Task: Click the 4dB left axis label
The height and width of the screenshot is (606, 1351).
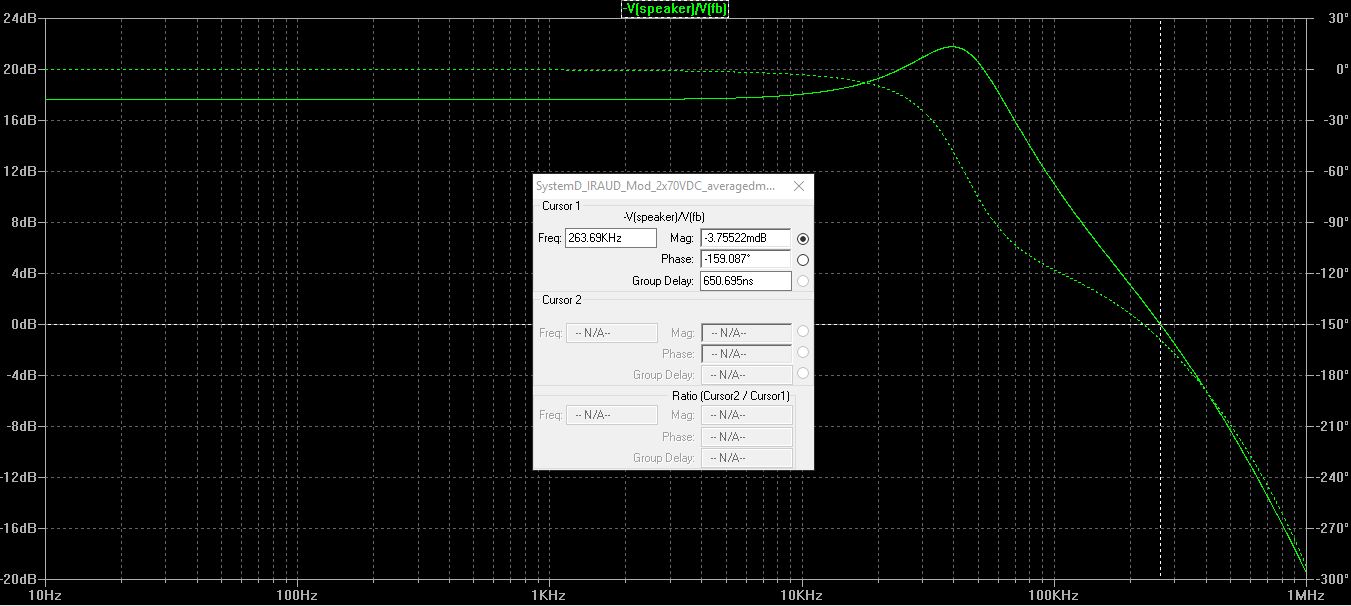Action: (26, 273)
